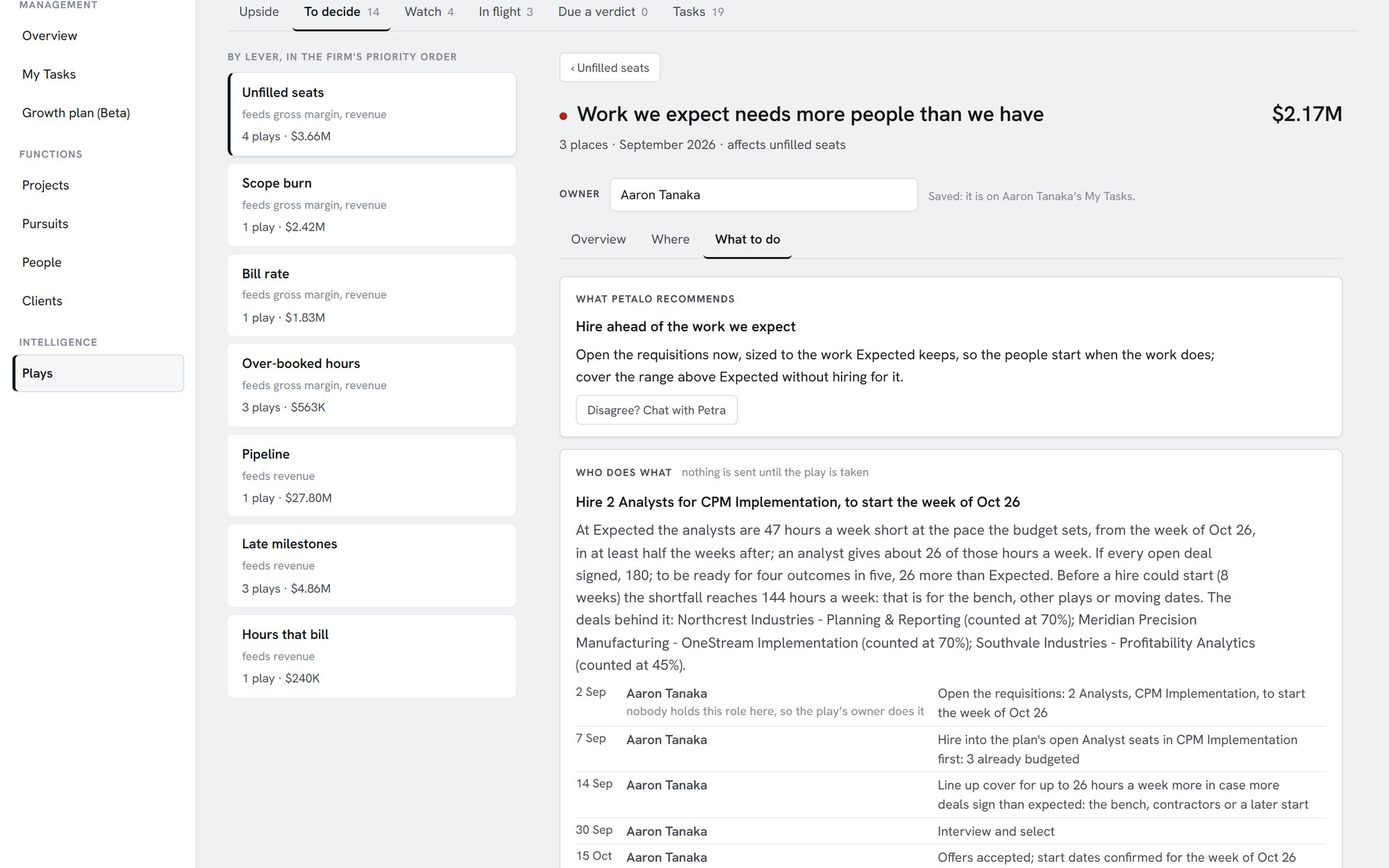Open Clients section
This screenshot has width=1389, height=868.
coord(42,301)
